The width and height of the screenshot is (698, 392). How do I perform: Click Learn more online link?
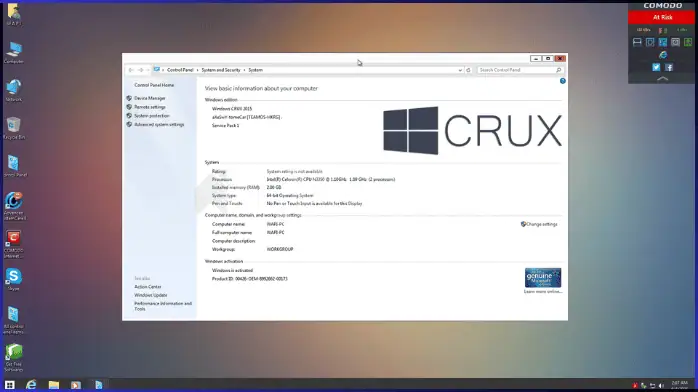tap(543, 291)
